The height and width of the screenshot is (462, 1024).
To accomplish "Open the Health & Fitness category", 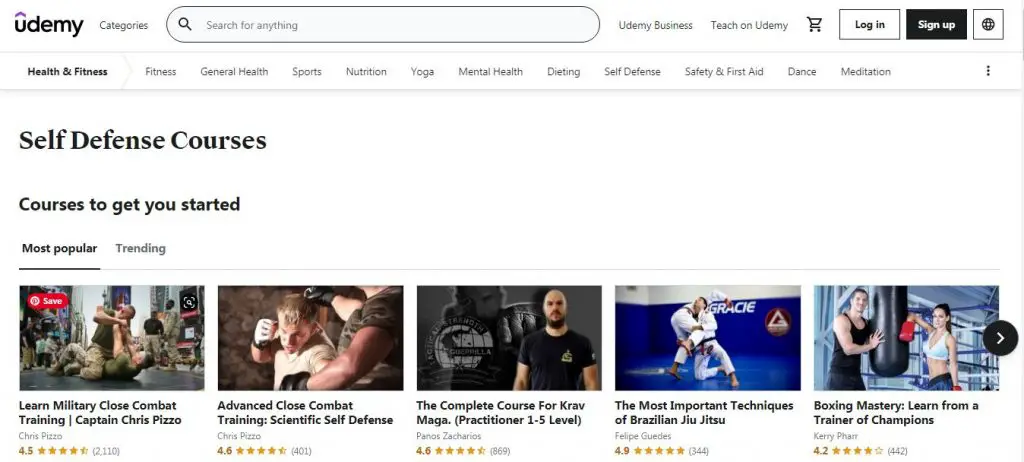I will (x=67, y=71).
